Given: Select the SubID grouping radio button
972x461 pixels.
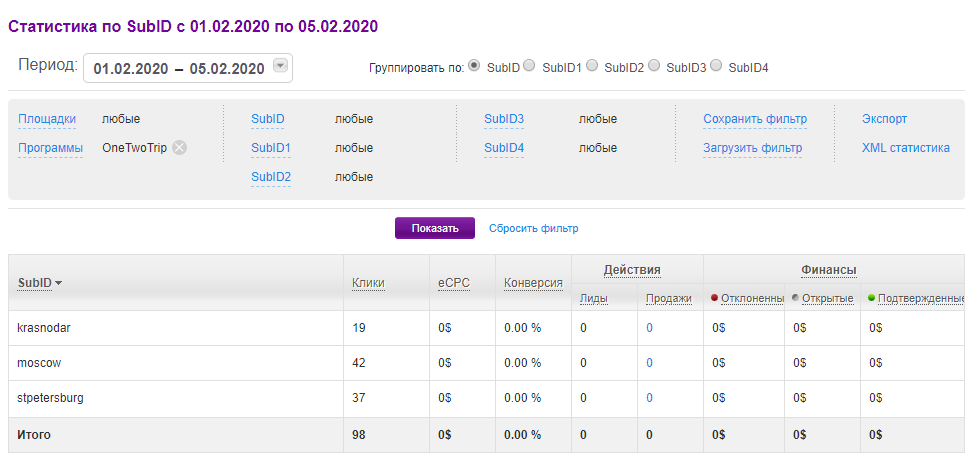Looking at the screenshot, I should 474,66.
